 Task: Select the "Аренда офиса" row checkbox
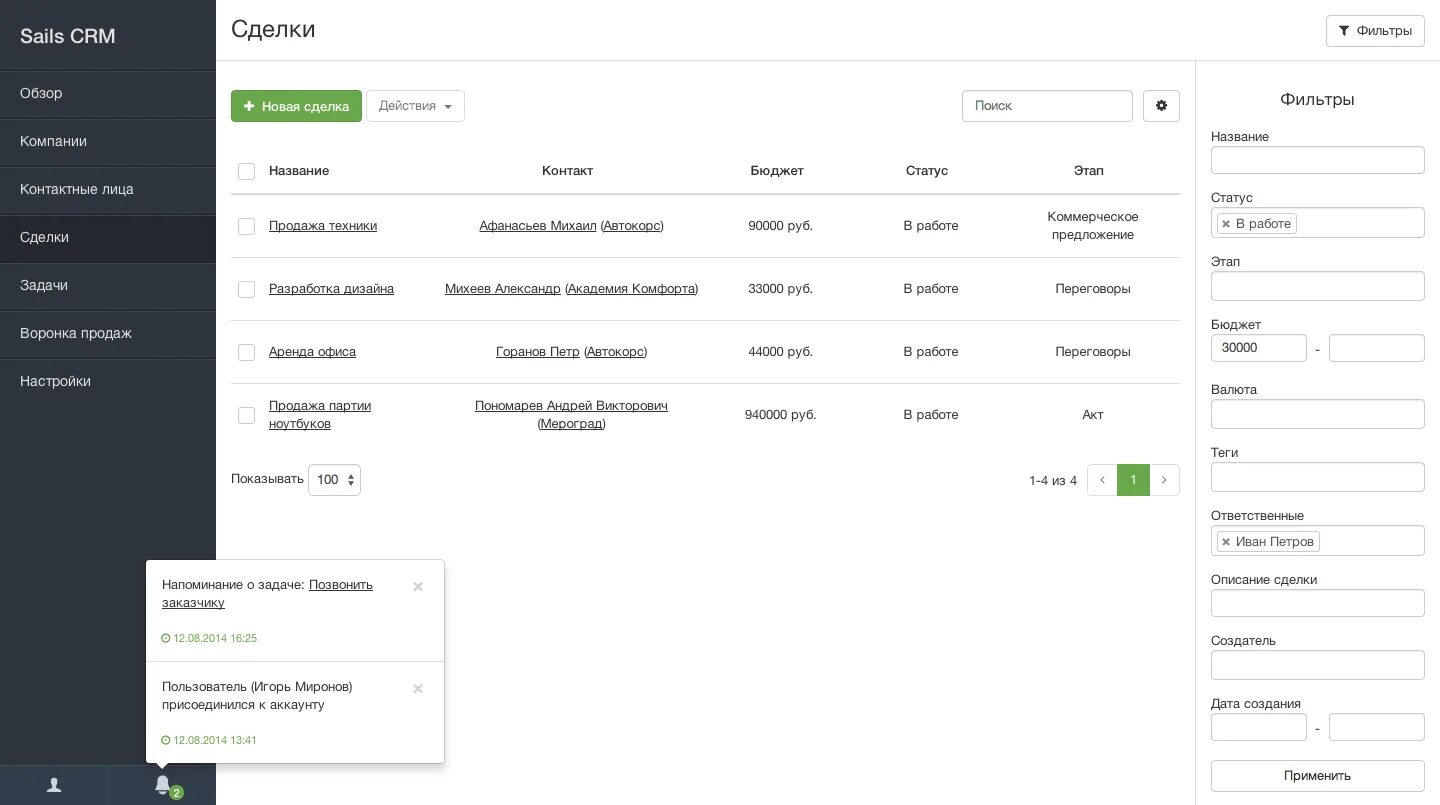(247, 353)
